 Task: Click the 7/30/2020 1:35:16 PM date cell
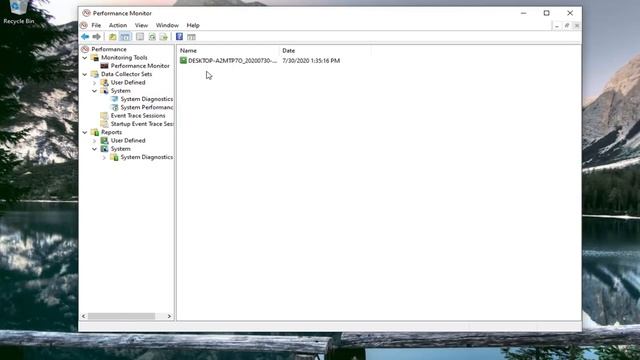point(311,61)
